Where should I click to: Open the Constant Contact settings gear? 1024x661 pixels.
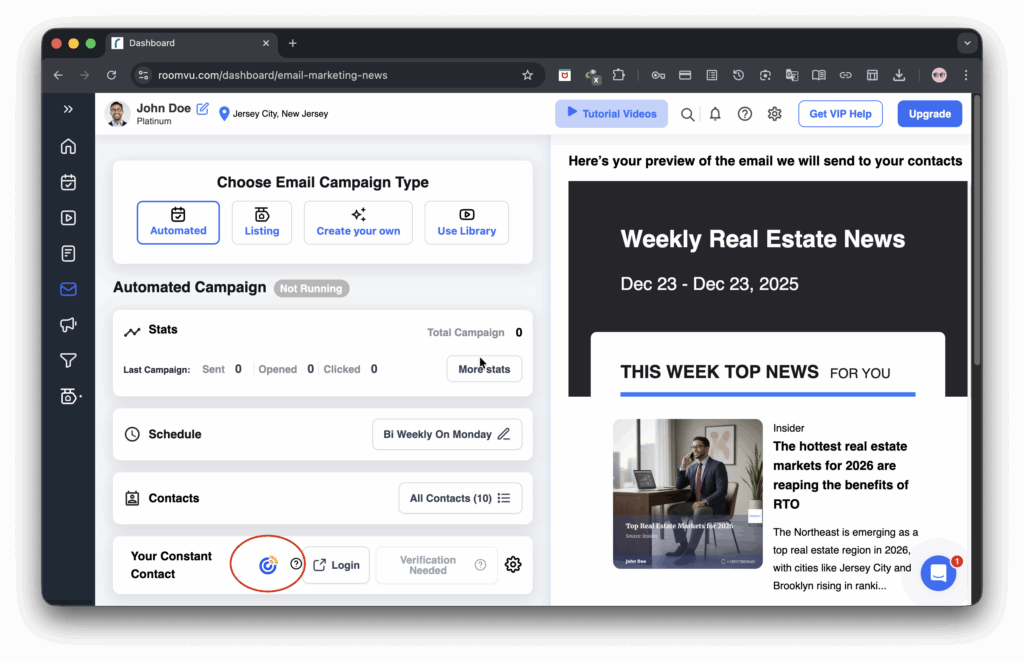[x=513, y=565]
